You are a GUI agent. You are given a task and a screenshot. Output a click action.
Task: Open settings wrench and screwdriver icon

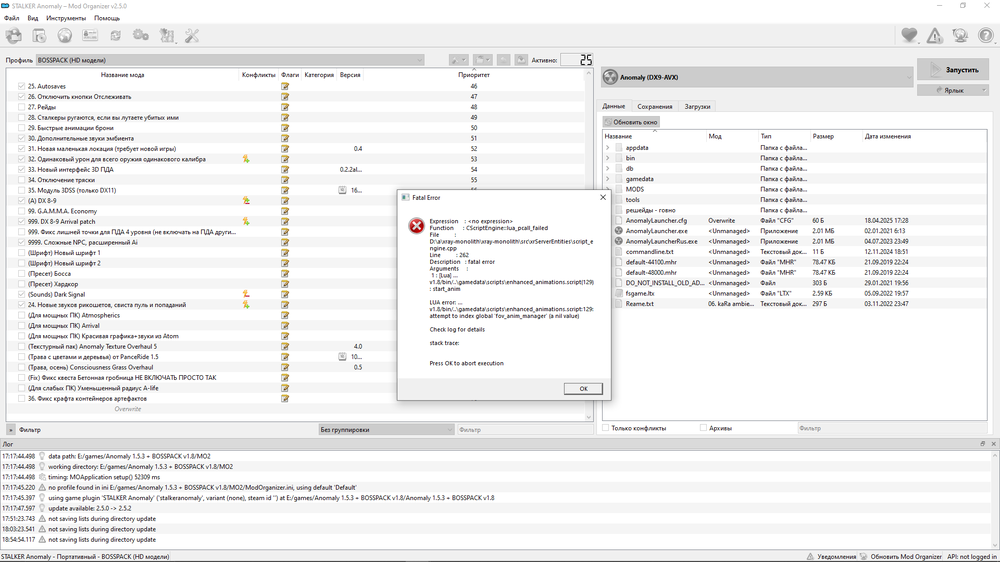pos(192,36)
